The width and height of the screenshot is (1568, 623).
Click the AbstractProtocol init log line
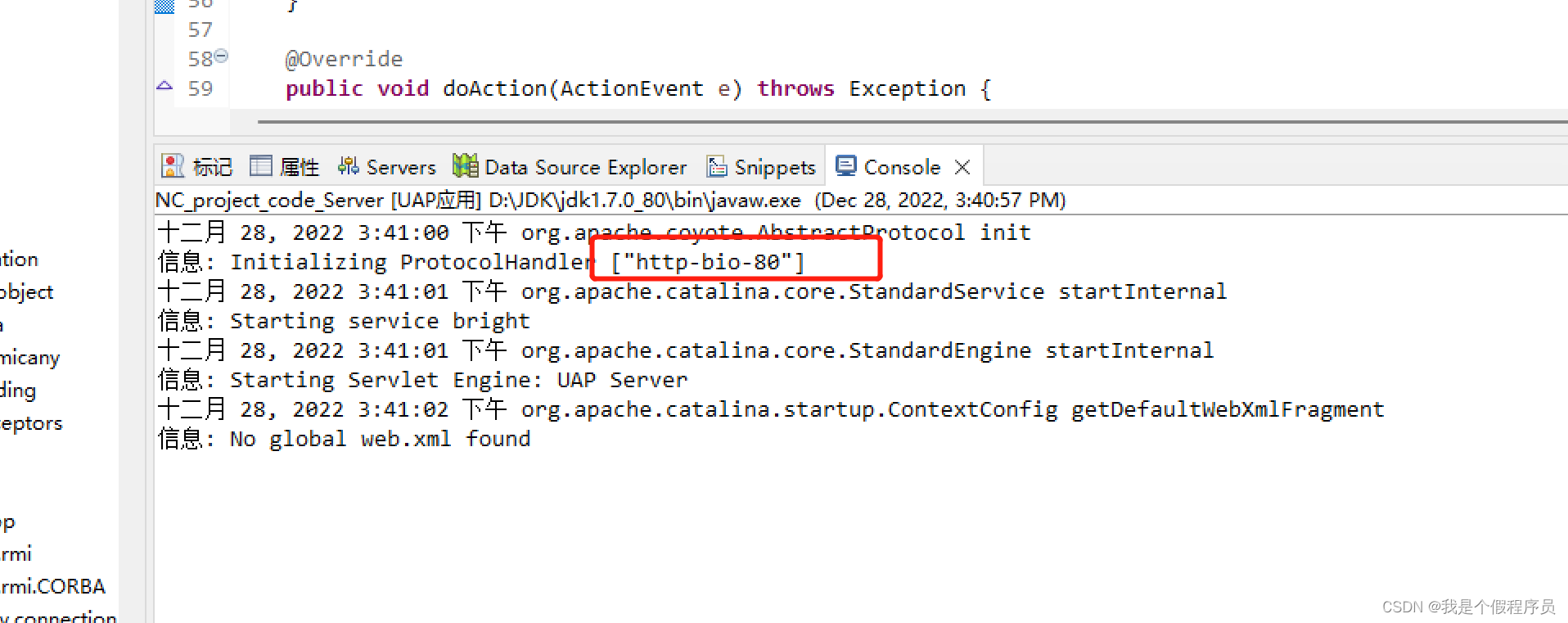point(594,233)
